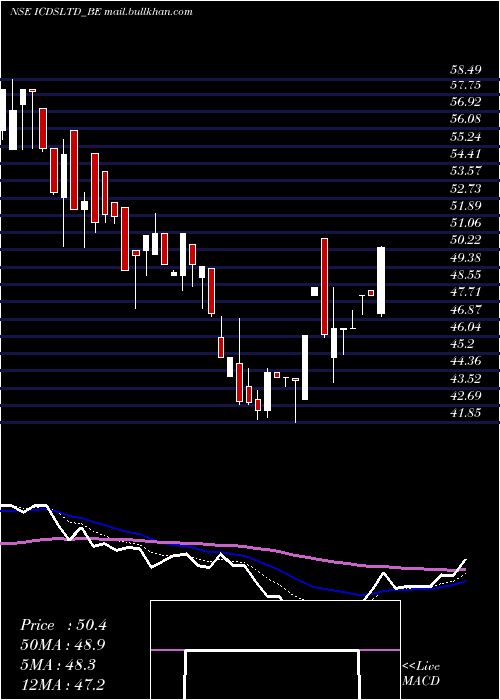Click the 55.24 price level label

(x=465, y=137)
